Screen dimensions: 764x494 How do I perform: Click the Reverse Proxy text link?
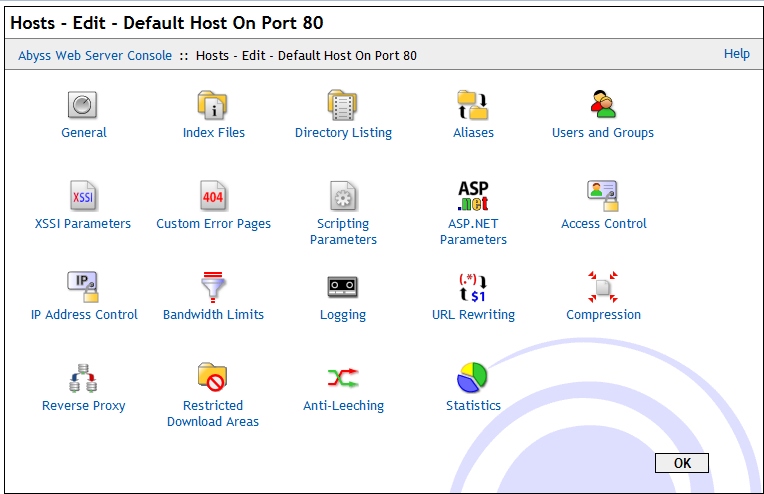(84, 406)
